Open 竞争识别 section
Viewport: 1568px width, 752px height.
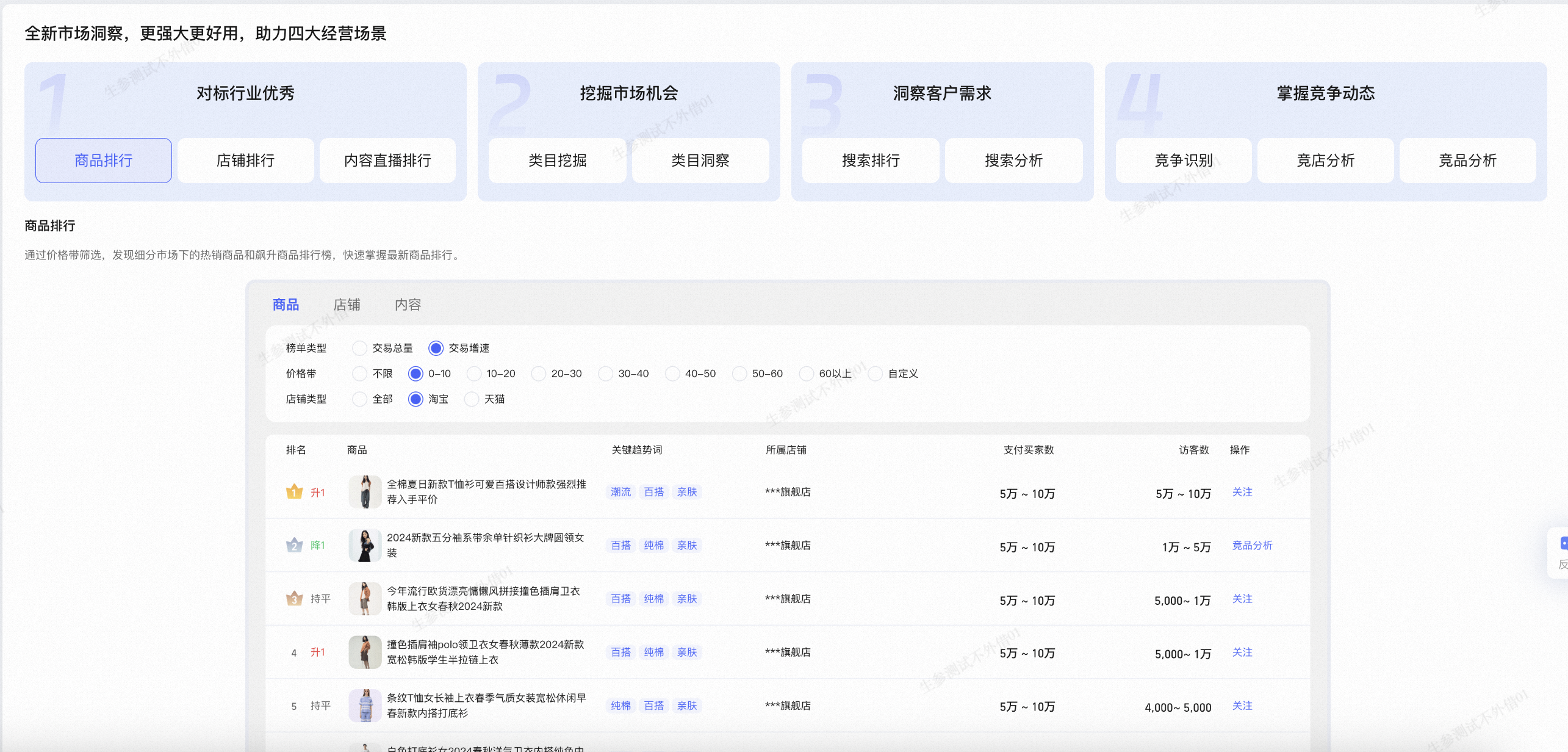click(x=1184, y=161)
